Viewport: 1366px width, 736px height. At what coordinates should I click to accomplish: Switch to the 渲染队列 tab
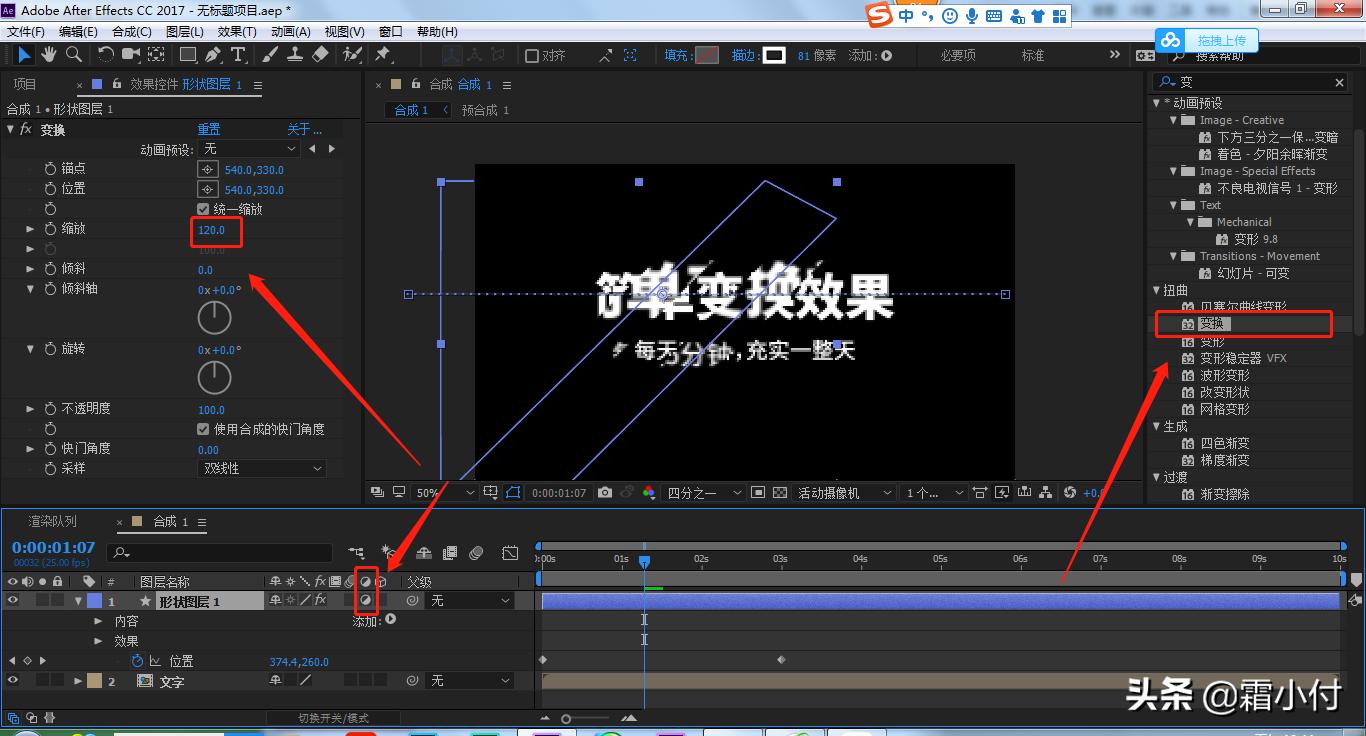point(53,521)
